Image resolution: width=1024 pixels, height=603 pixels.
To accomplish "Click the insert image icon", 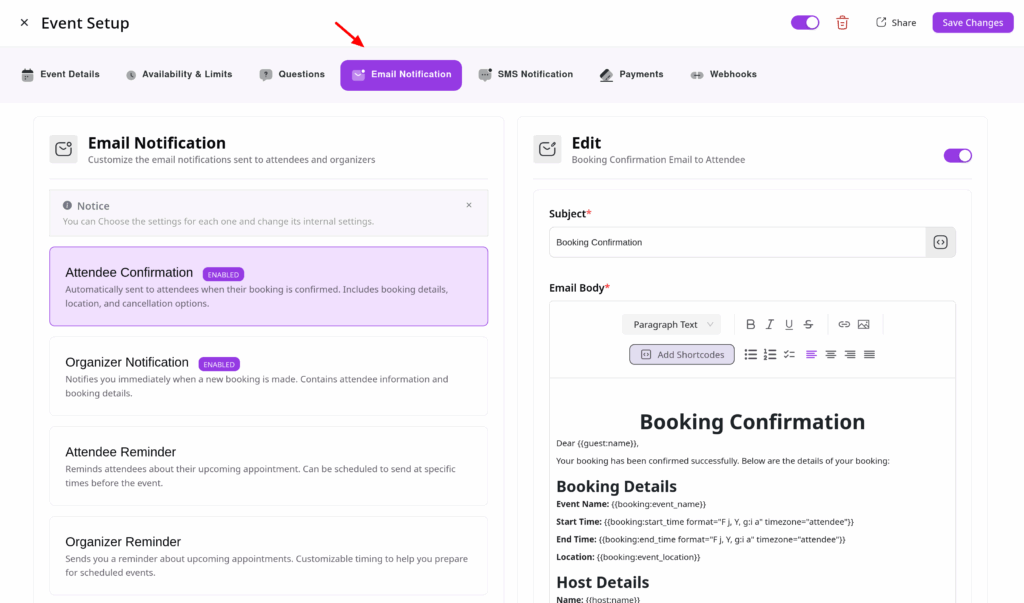I will 863,325.
